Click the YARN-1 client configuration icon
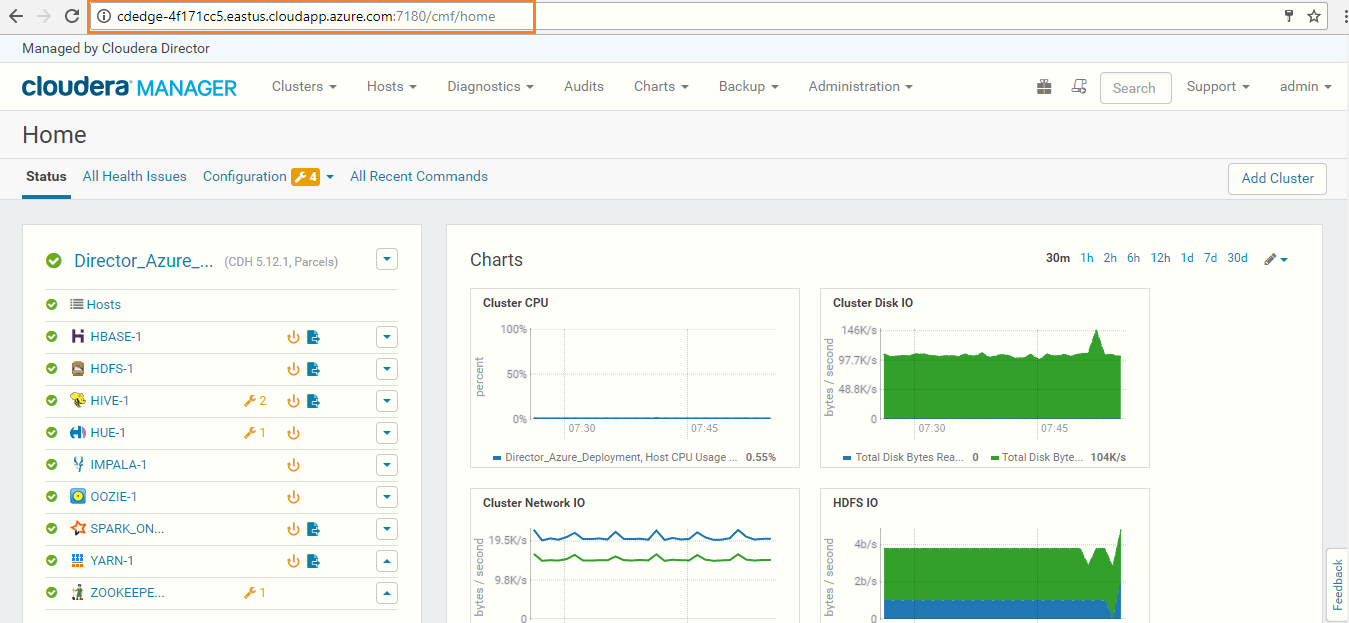 [x=313, y=561]
